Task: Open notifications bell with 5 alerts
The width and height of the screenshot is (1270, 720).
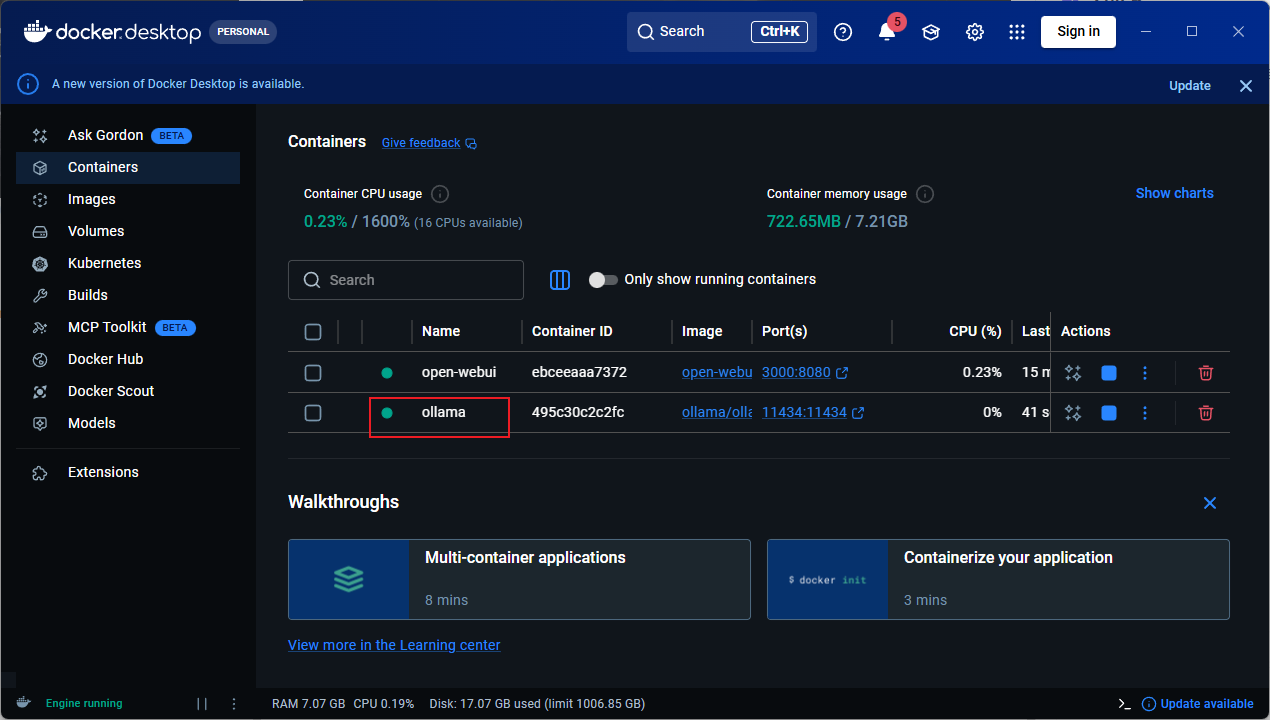Action: pyautogui.click(x=887, y=32)
